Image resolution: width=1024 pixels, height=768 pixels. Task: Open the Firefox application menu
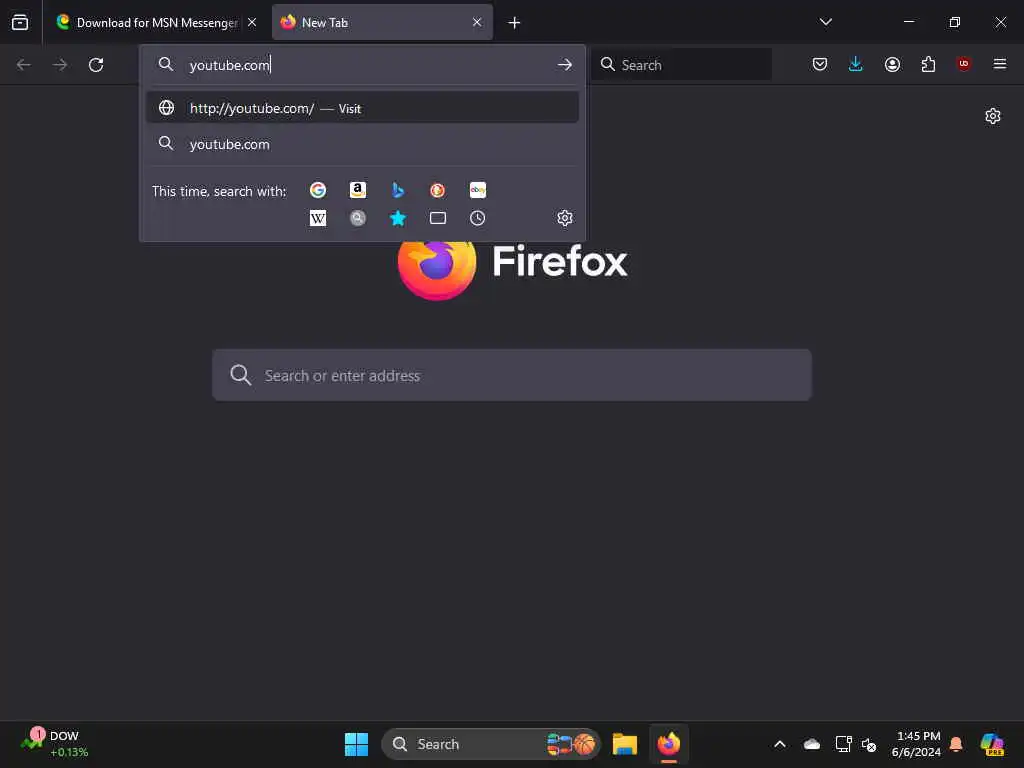point(999,64)
